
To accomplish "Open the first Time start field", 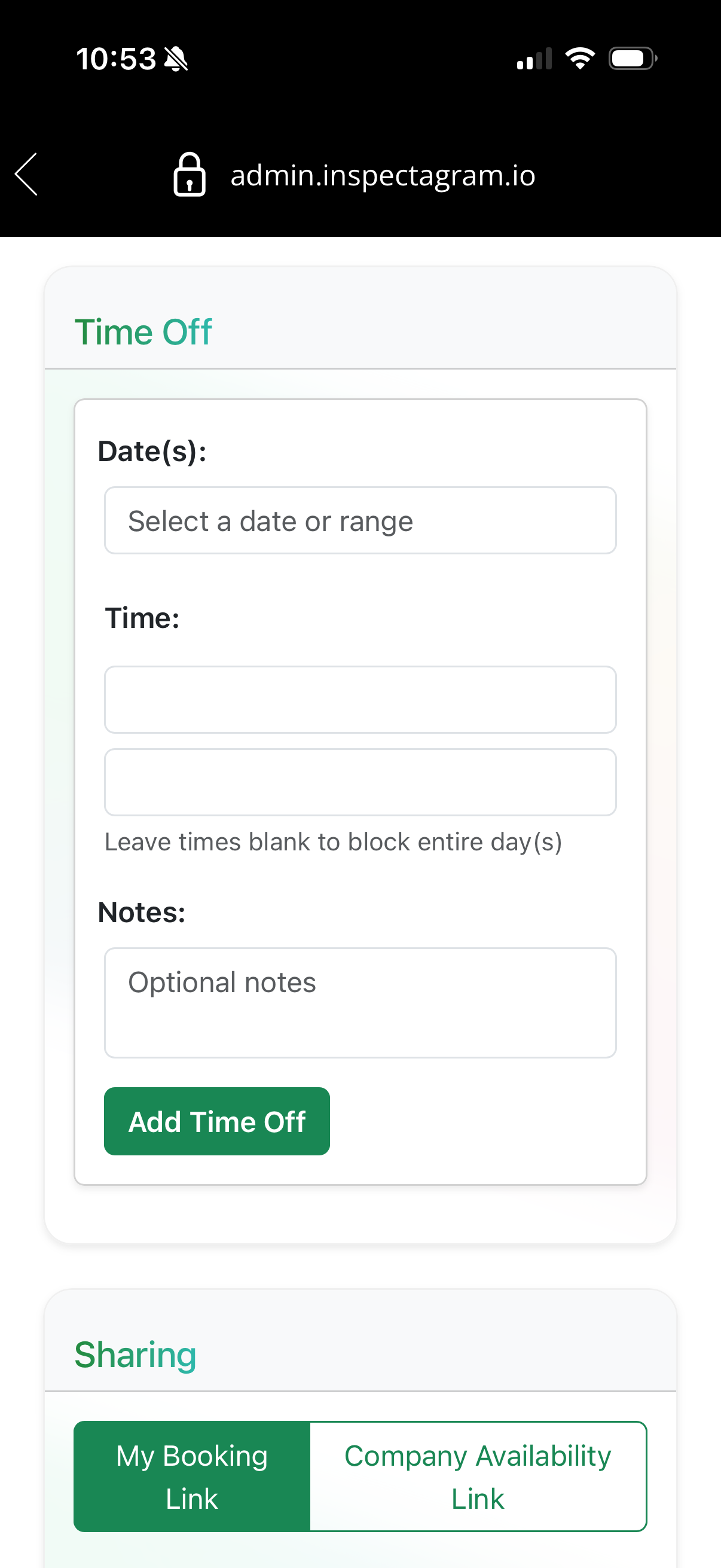I will (x=360, y=700).
